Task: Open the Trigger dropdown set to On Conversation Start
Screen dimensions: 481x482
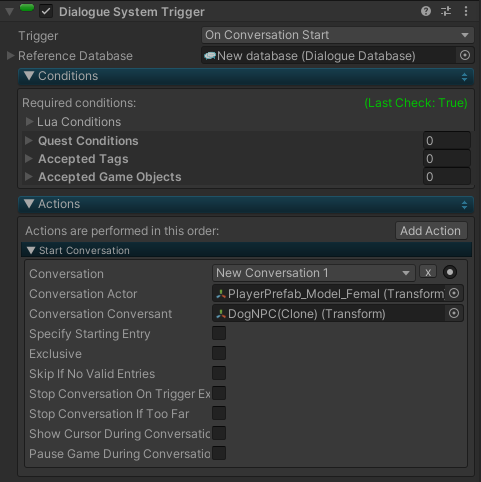Action: click(x=338, y=35)
